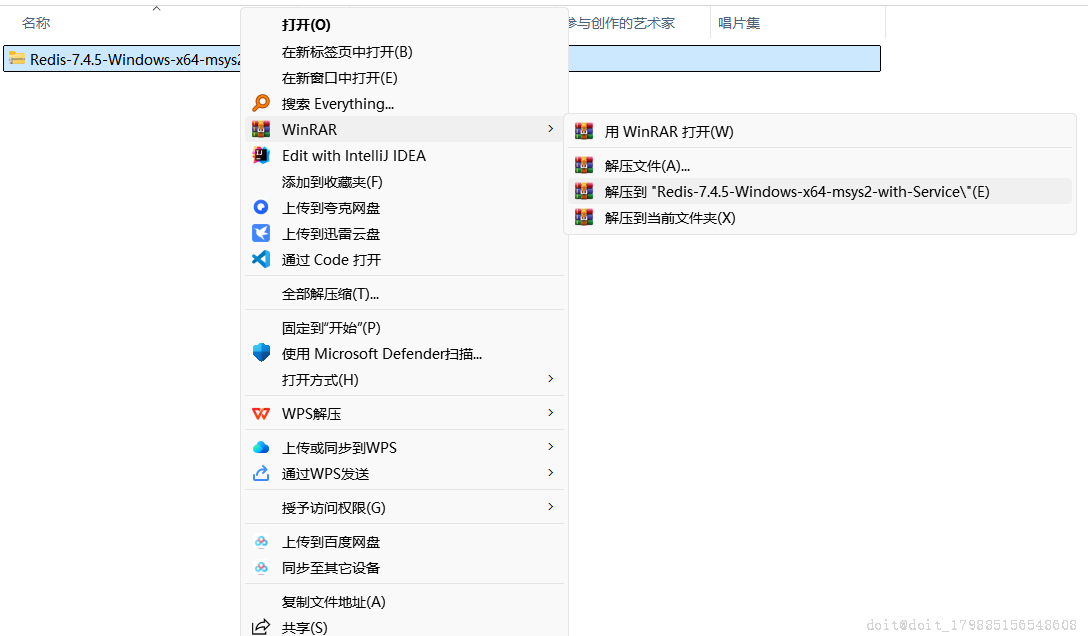Click the WinRAR icon beside 用 WinRAR 打开
Image resolution: width=1088 pixels, height=636 pixels.
[x=584, y=130]
